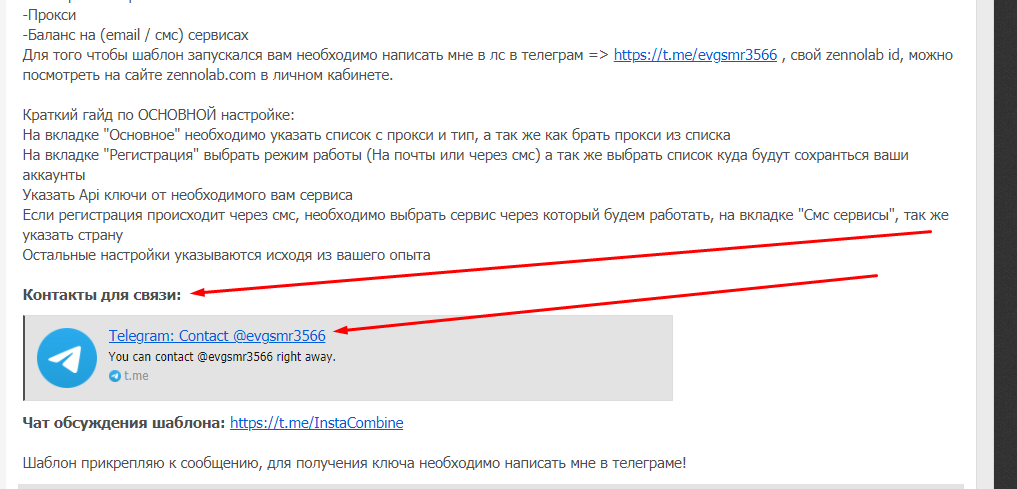The width and height of the screenshot is (1017, 489).
Task: Click the line starting 'Шаблон прикрепляю к сообщению'
Action: click(354, 464)
